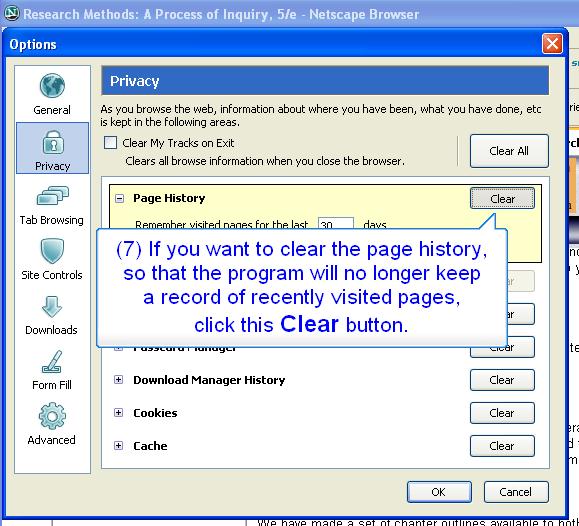
Task: Open Site Controls shield icon
Action: 52,251
